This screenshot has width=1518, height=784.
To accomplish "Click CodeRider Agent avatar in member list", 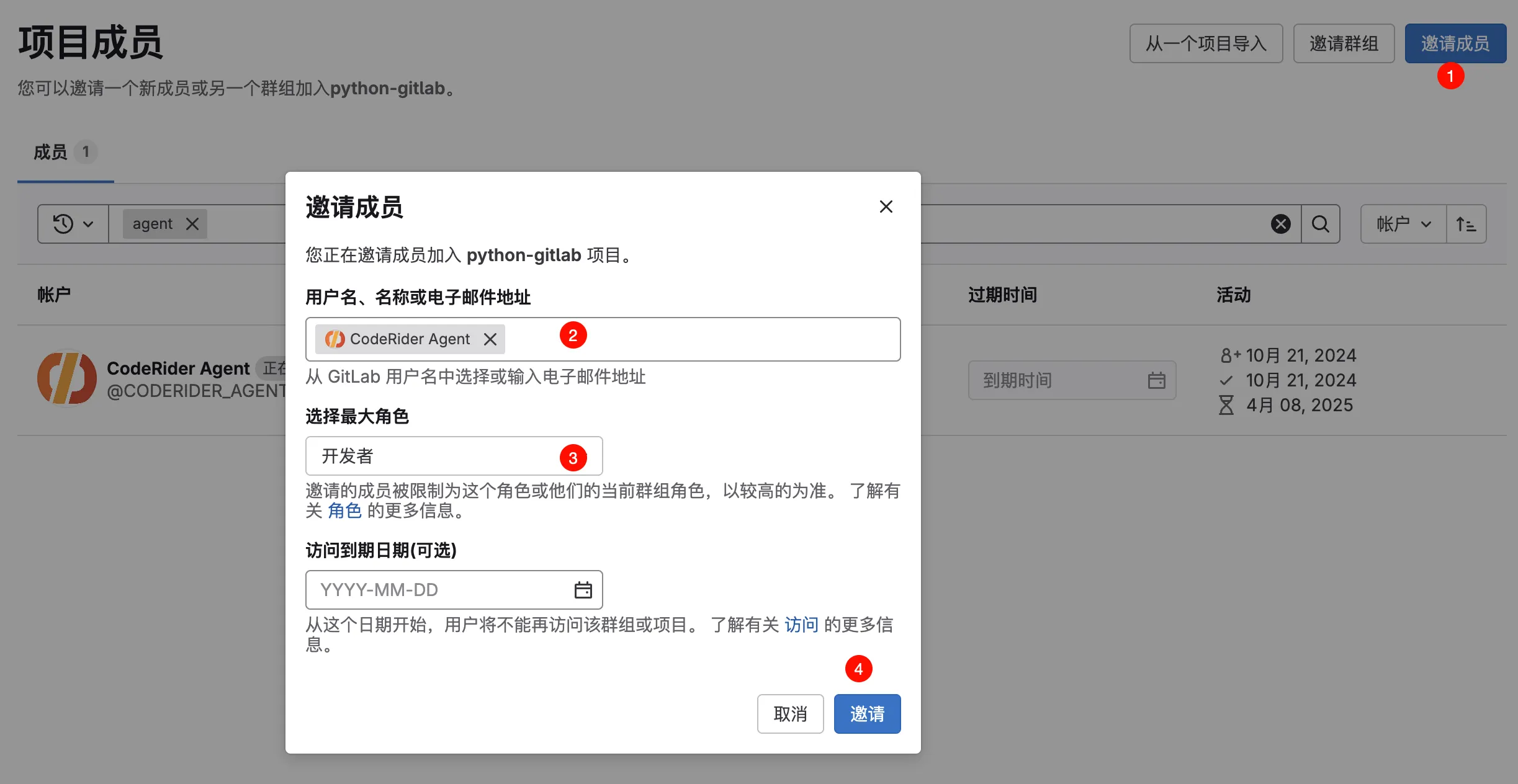I will point(66,378).
